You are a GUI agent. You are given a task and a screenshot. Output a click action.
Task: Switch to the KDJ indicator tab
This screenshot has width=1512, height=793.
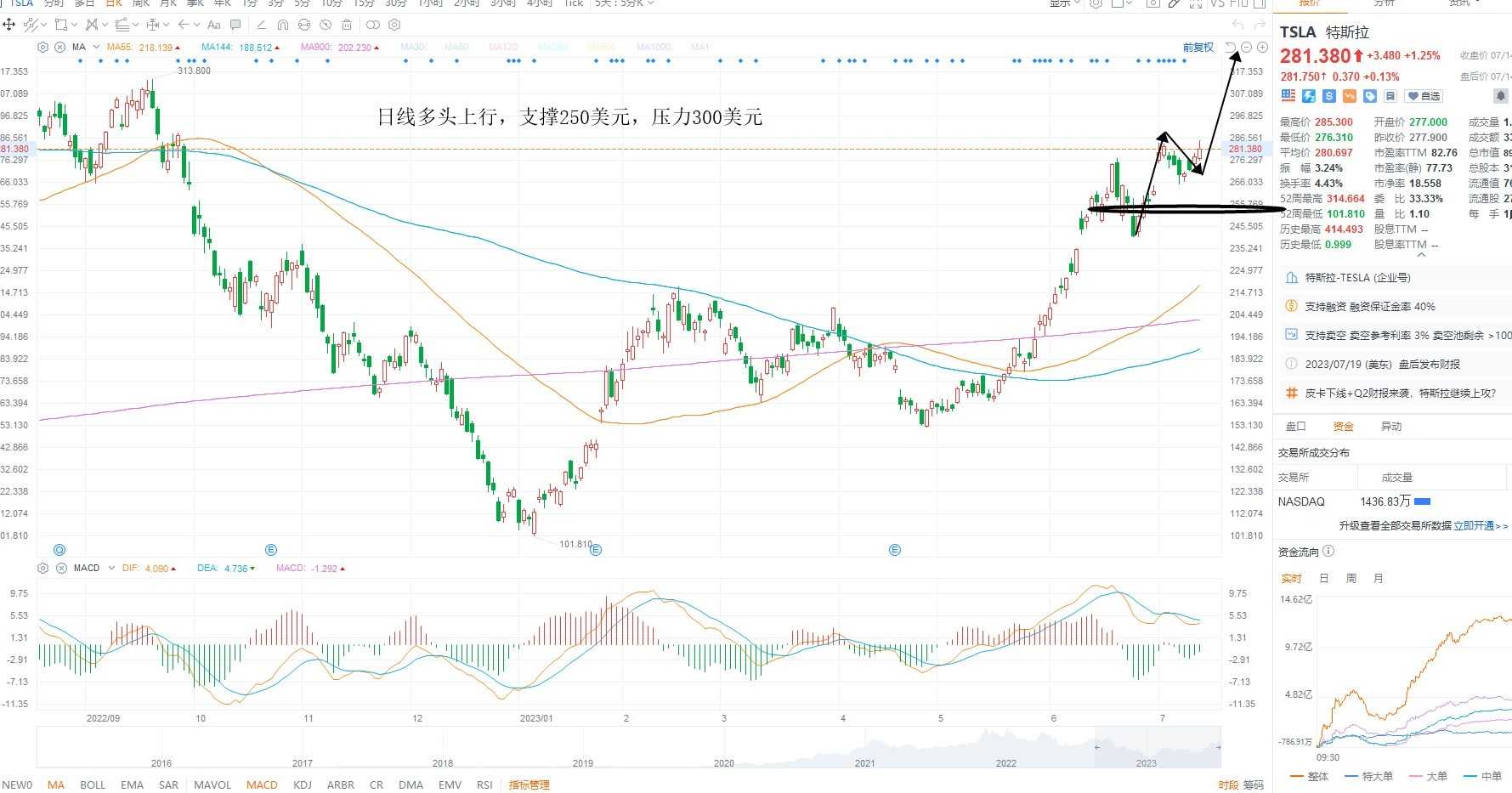coord(303,785)
